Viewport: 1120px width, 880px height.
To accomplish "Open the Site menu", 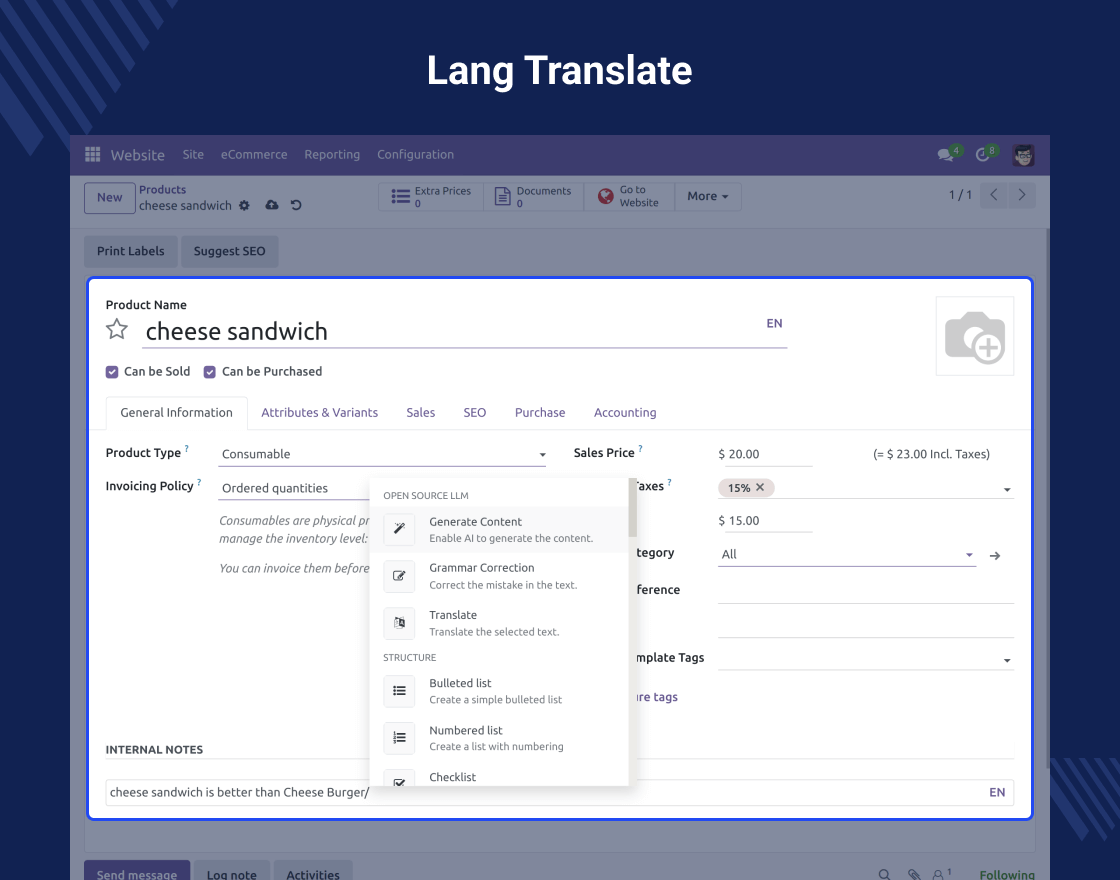I will click(193, 154).
